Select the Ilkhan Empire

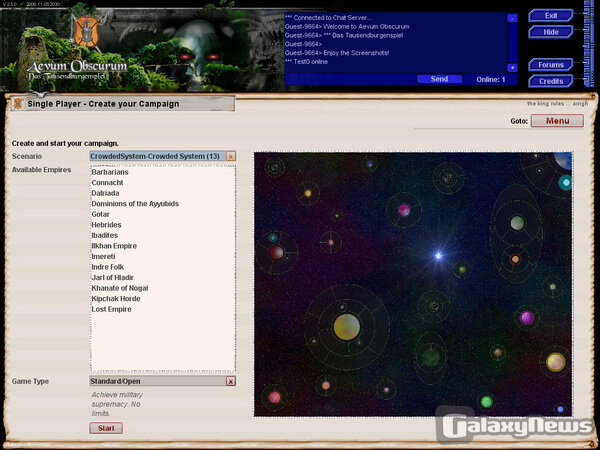[x=114, y=246]
